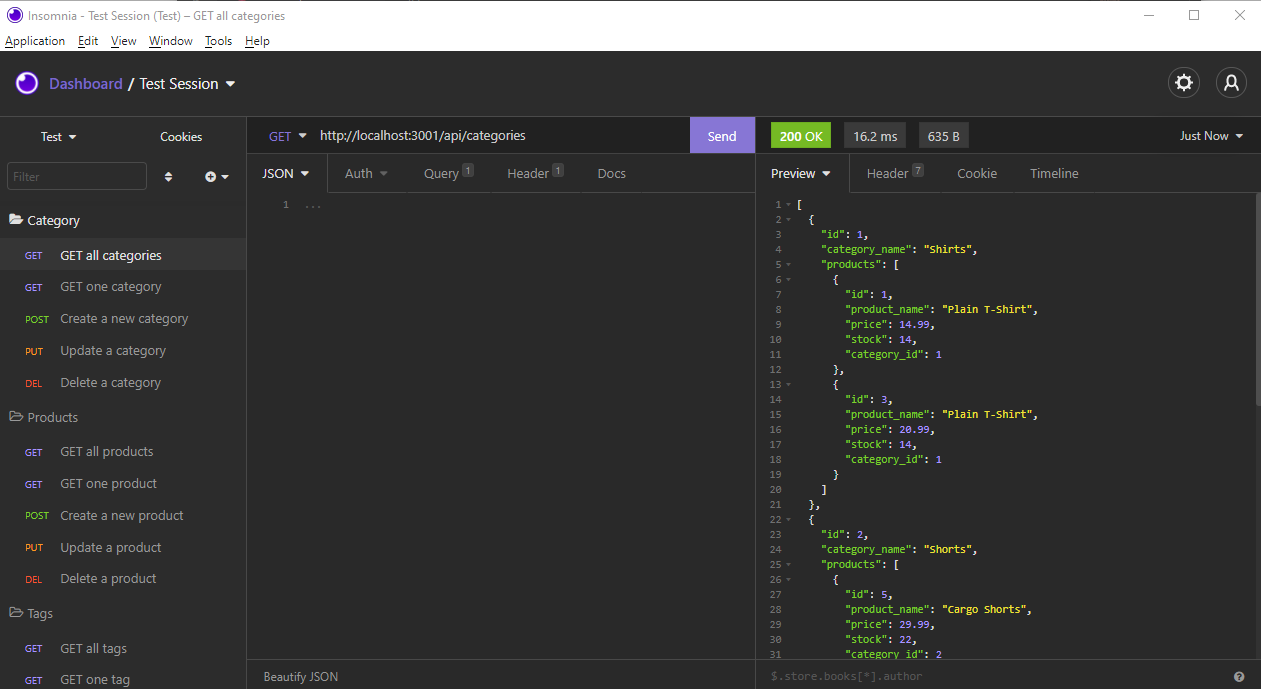
Task: Open the View menu
Action: tap(124, 41)
